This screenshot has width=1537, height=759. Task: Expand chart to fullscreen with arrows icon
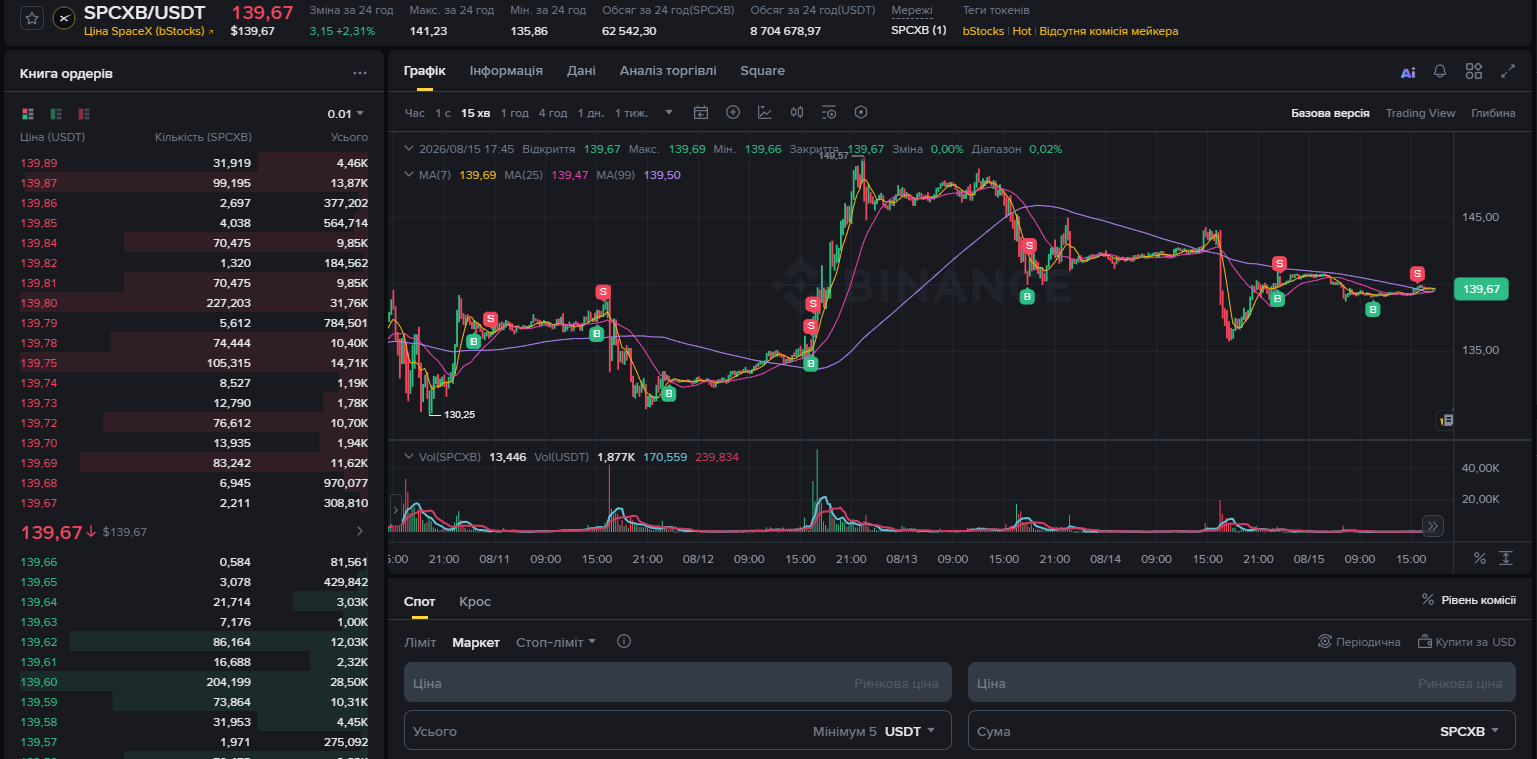pos(1508,71)
